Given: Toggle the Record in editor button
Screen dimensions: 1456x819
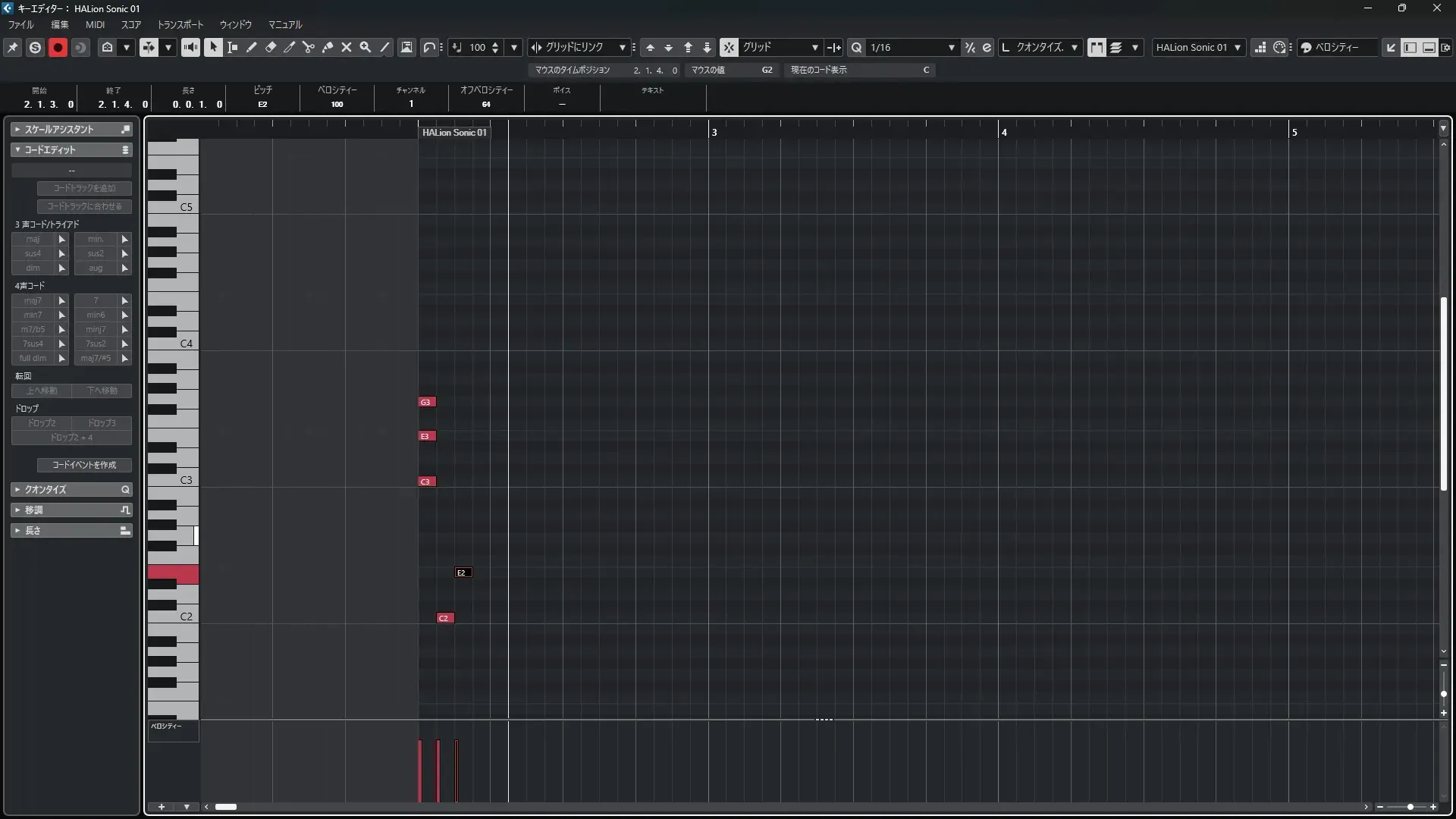Looking at the screenshot, I should pyautogui.click(x=58, y=47).
